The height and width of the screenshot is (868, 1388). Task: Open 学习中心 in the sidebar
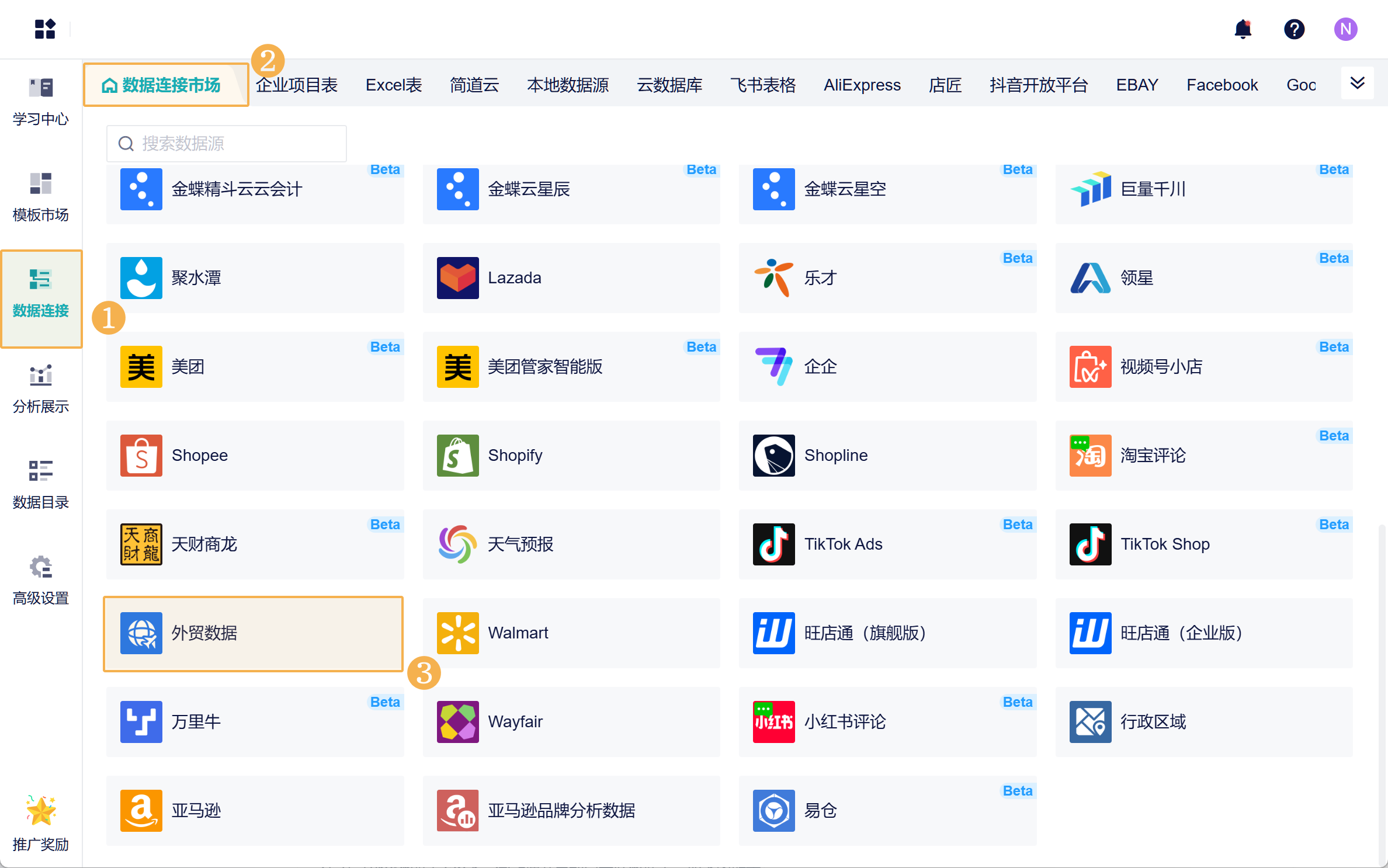(41, 102)
